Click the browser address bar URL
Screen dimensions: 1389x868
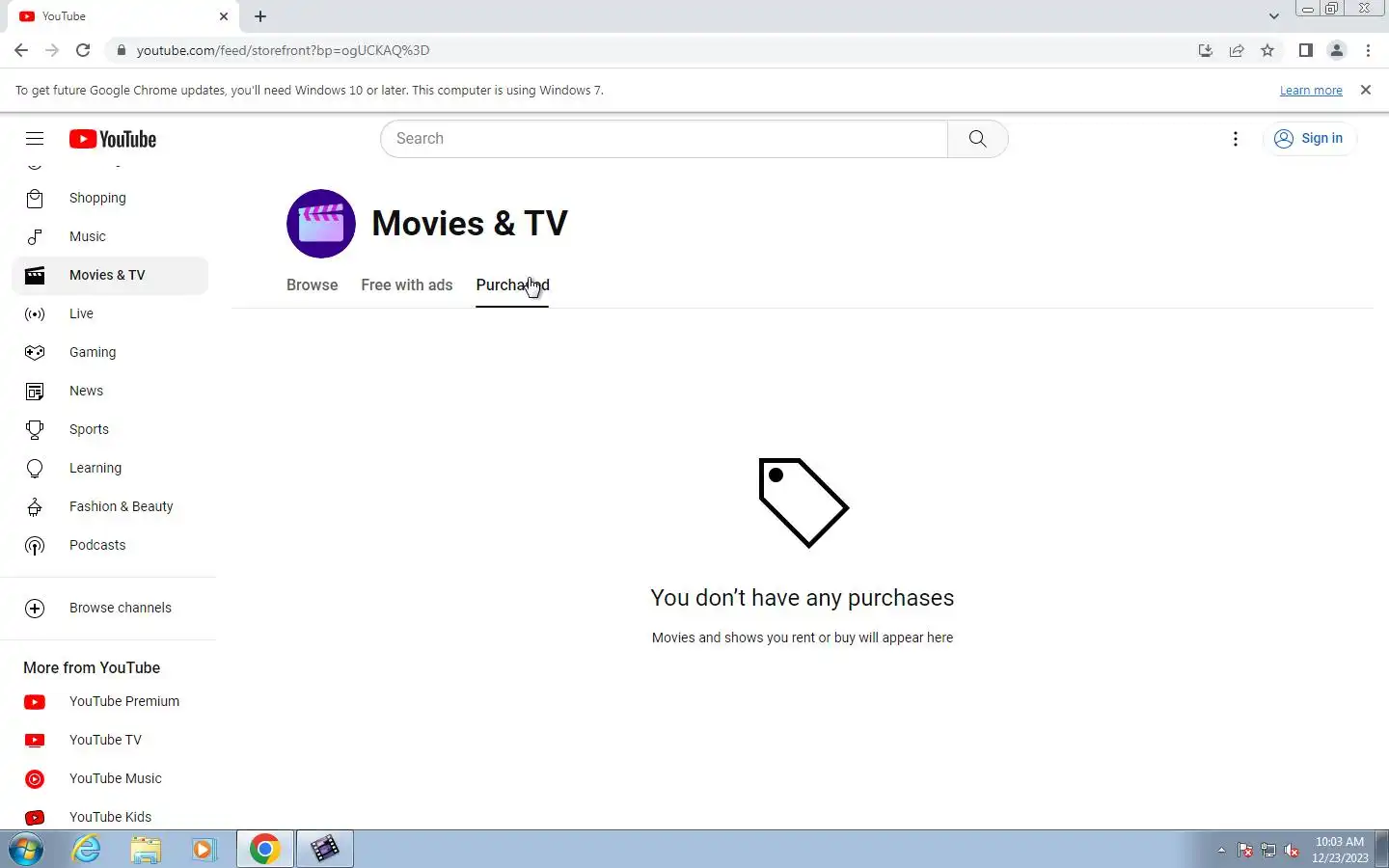pos(283,50)
